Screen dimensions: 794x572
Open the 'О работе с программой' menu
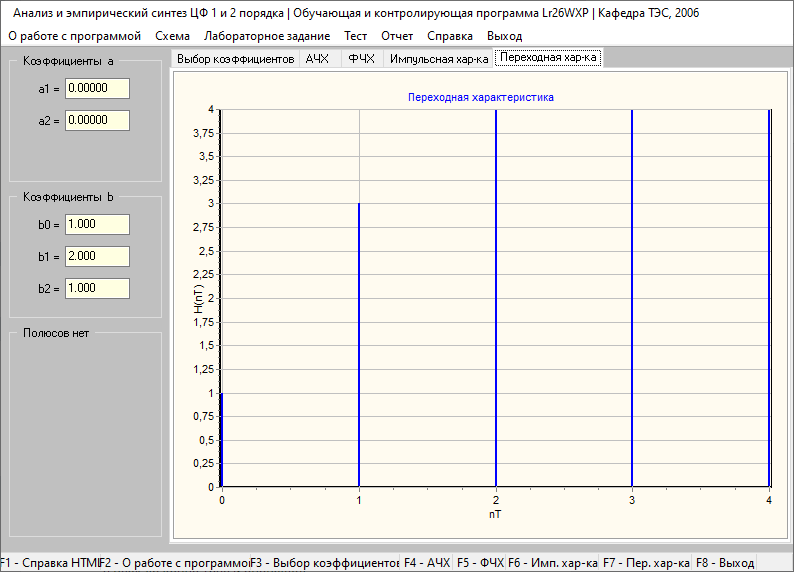point(74,36)
